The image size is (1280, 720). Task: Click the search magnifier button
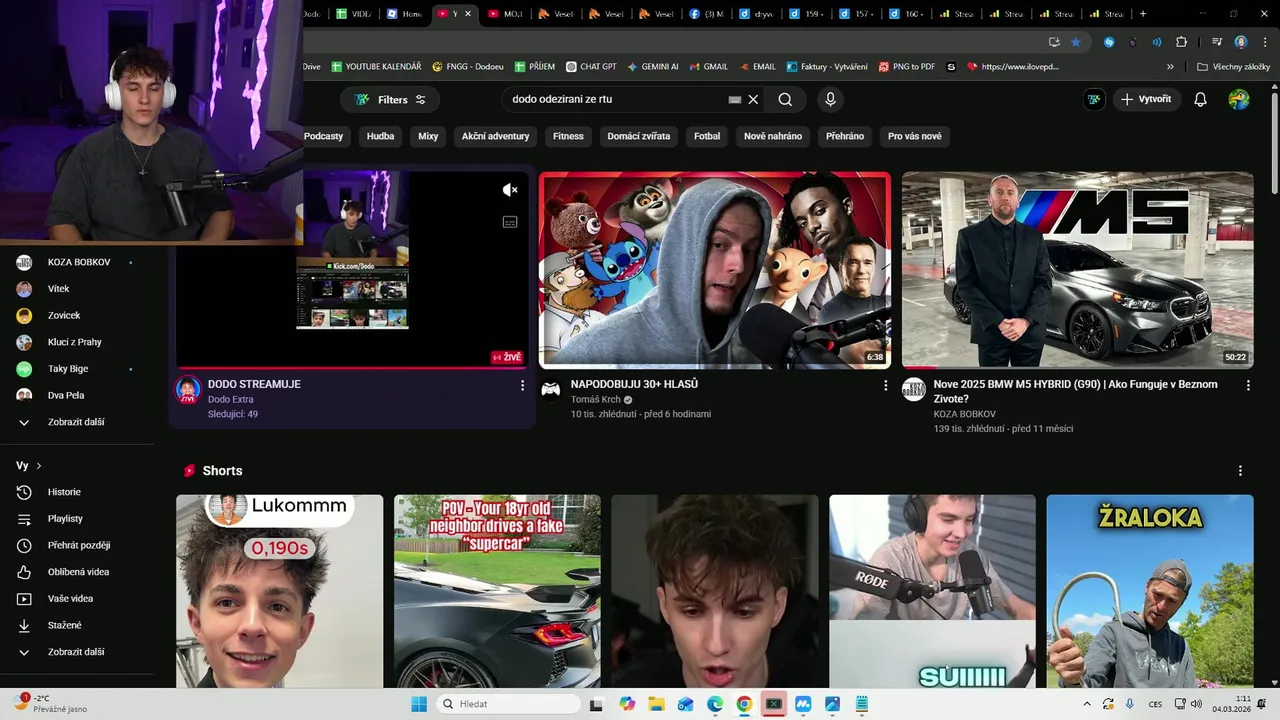tap(785, 100)
